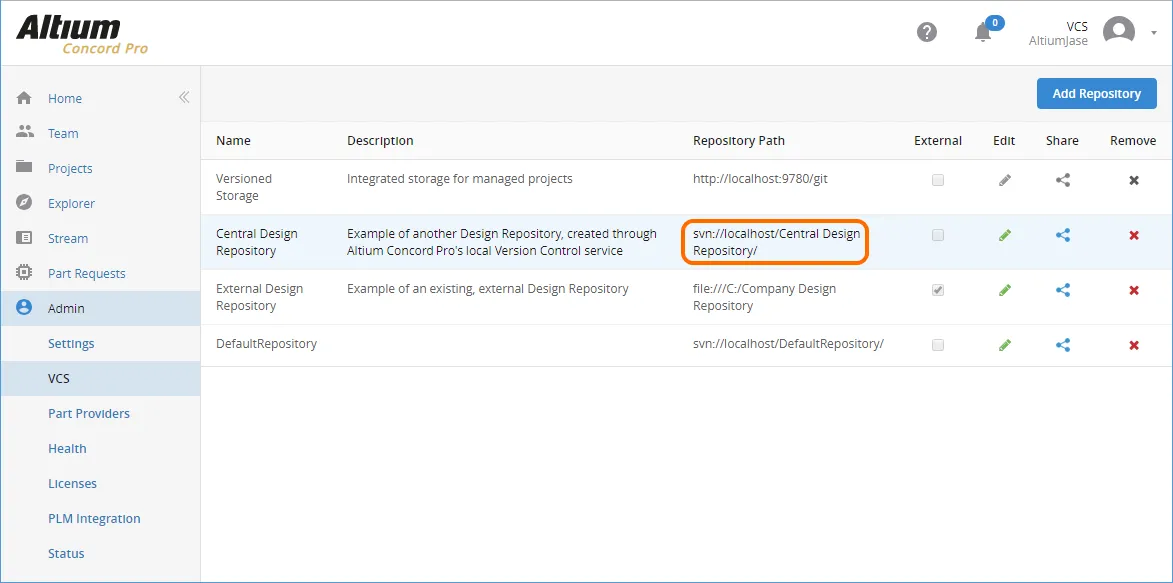This screenshot has height=583, width=1173.
Task: Click the pencil icon for DefaultRepository
Action: (1005, 345)
